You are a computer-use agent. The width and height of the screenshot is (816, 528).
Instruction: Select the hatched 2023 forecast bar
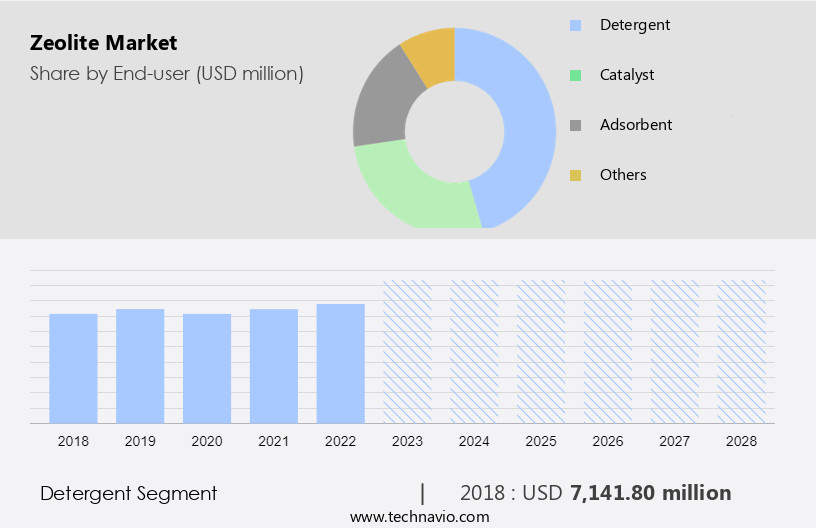(x=408, y=351)
